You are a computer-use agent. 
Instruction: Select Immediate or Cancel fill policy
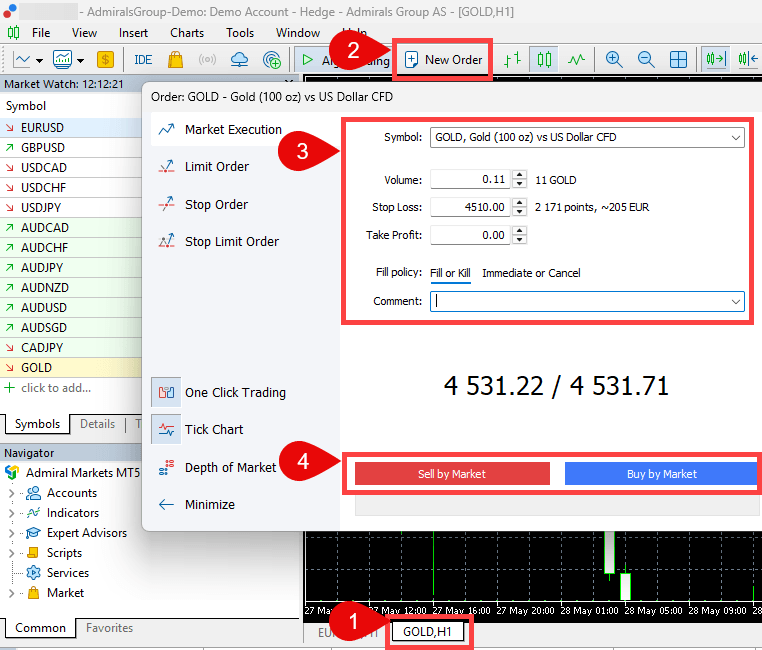(x=531, y=273)
